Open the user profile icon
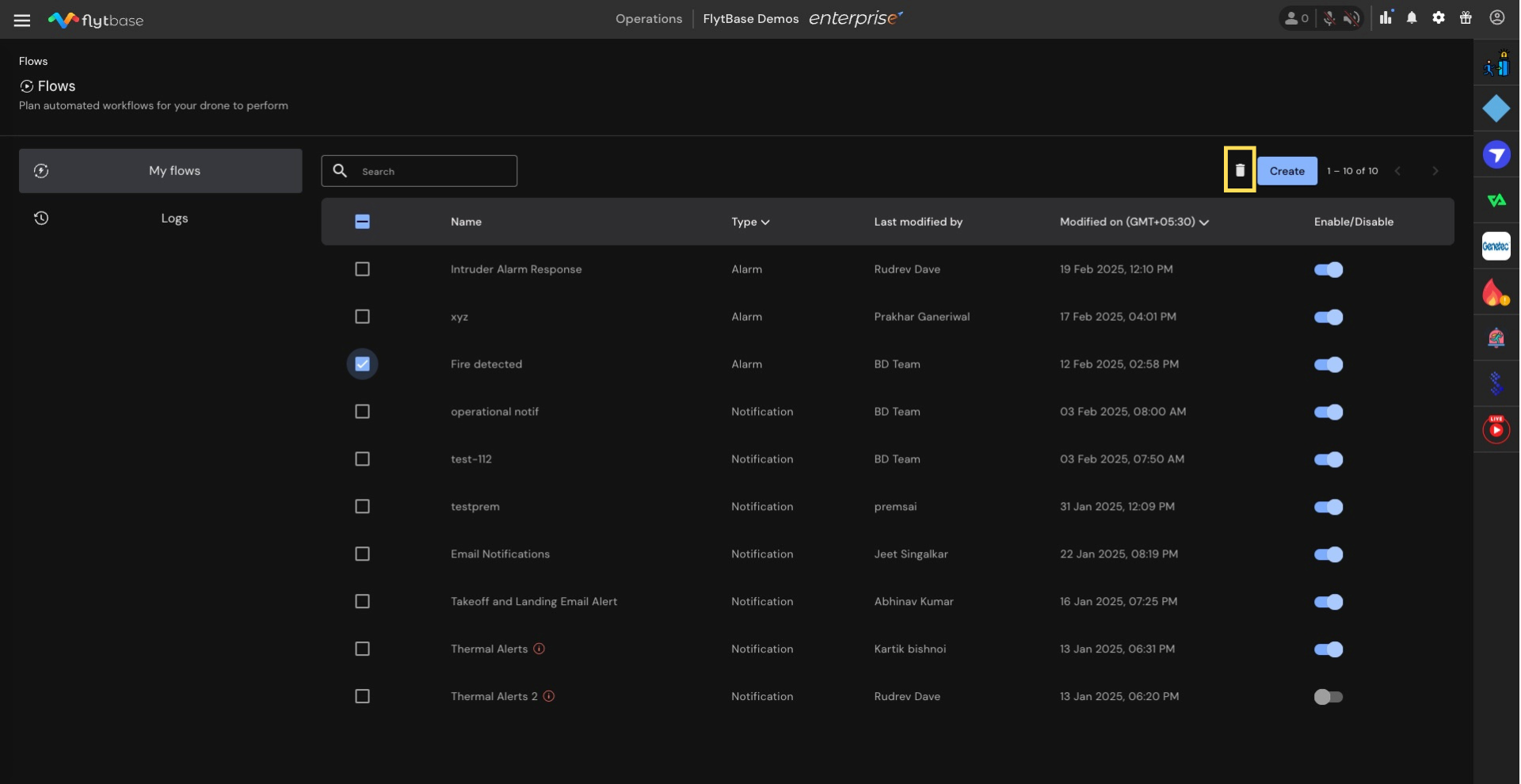This screenshot has height=784, width=1521. tap(1496, 18)
